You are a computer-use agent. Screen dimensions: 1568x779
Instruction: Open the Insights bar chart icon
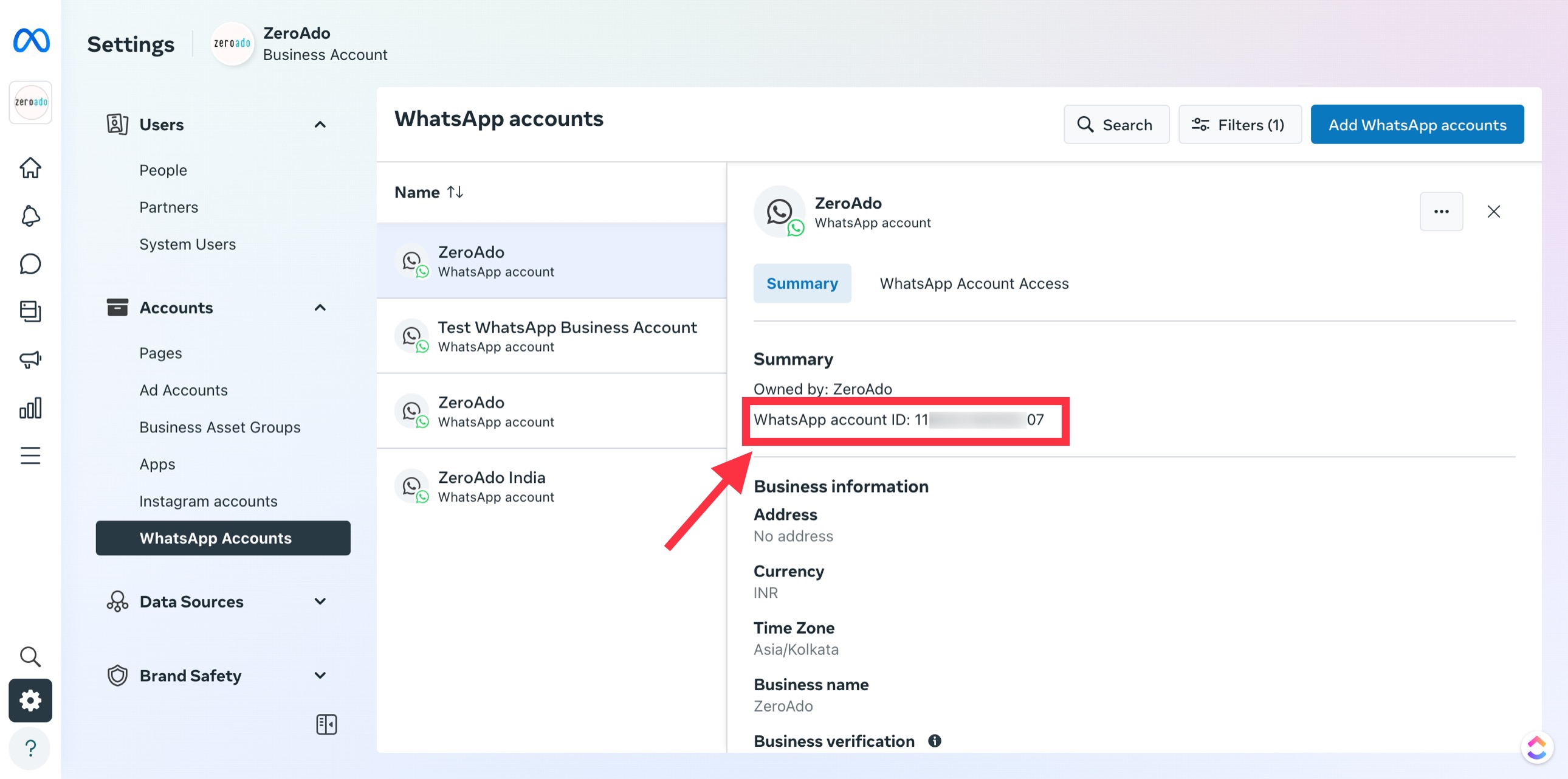point(30,407)
